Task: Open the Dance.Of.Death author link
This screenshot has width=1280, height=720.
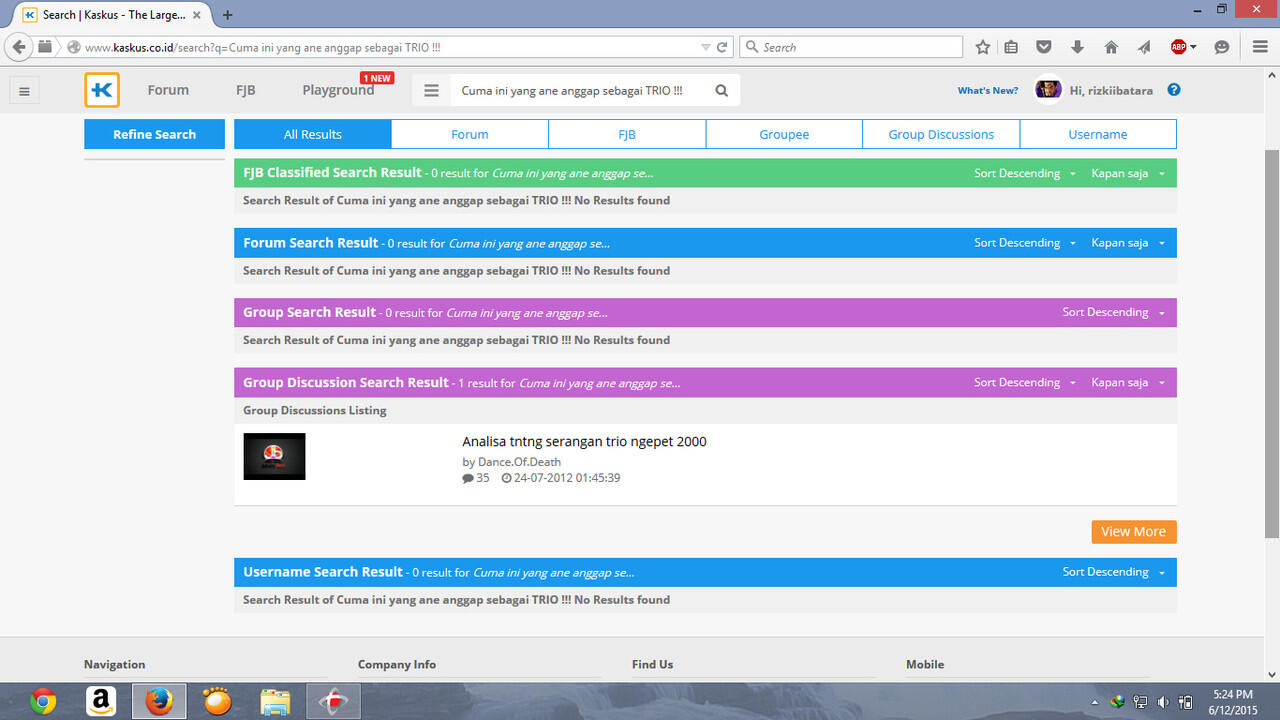Action: [519, 462]
